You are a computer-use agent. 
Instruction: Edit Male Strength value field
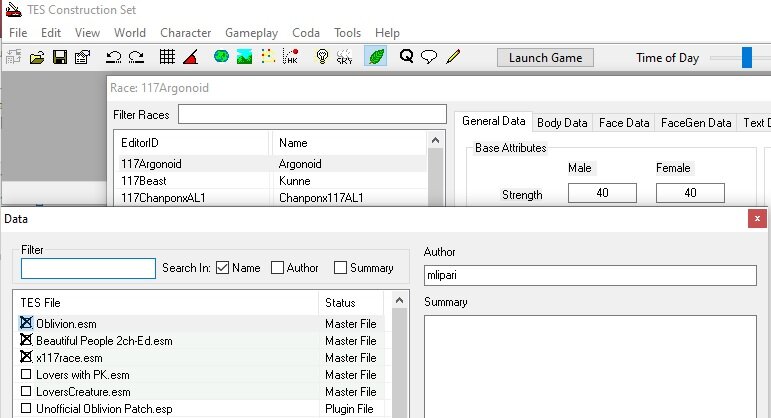tap(602, 193)
